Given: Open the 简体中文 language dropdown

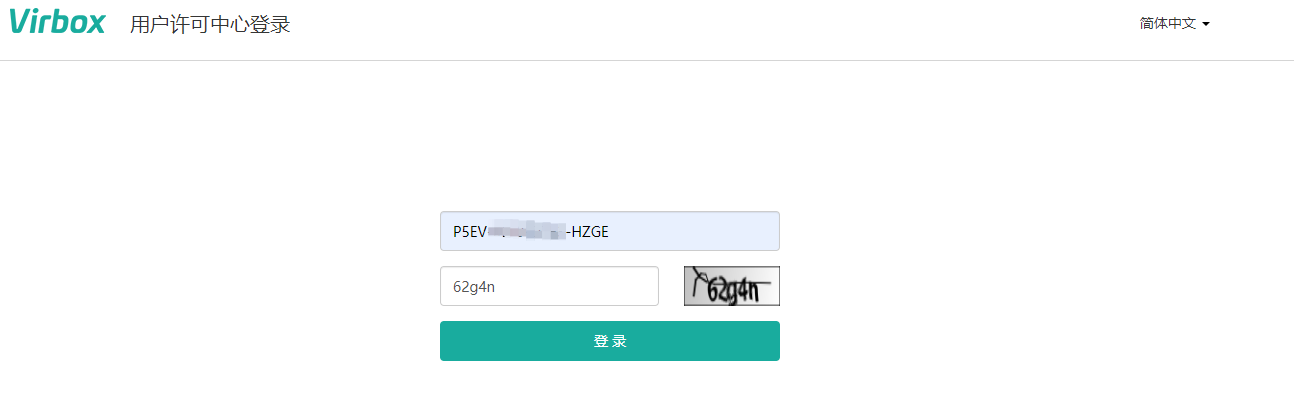Looking at the screenshot, I should point(1175,23).
